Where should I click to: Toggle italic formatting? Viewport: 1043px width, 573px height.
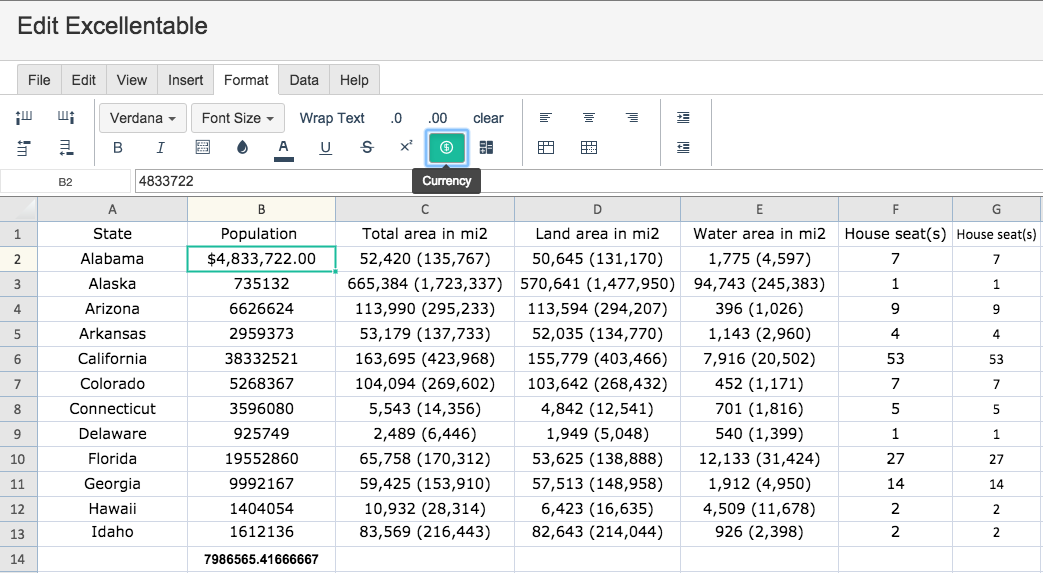click(x=160, y=148)
